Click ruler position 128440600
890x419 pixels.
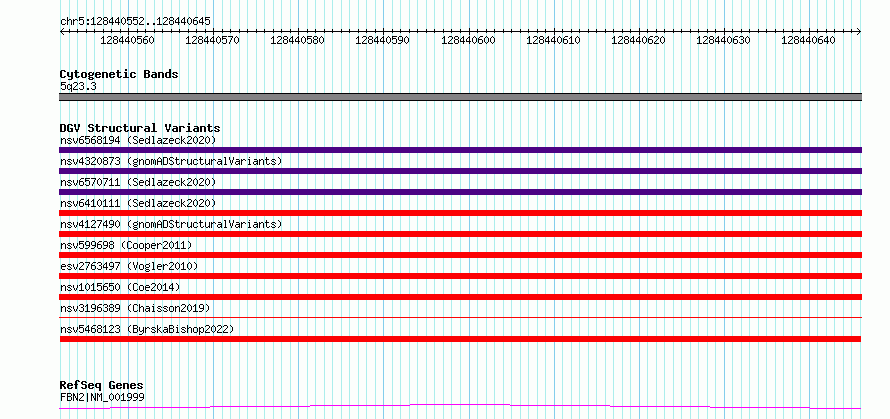tap(468, 40)
